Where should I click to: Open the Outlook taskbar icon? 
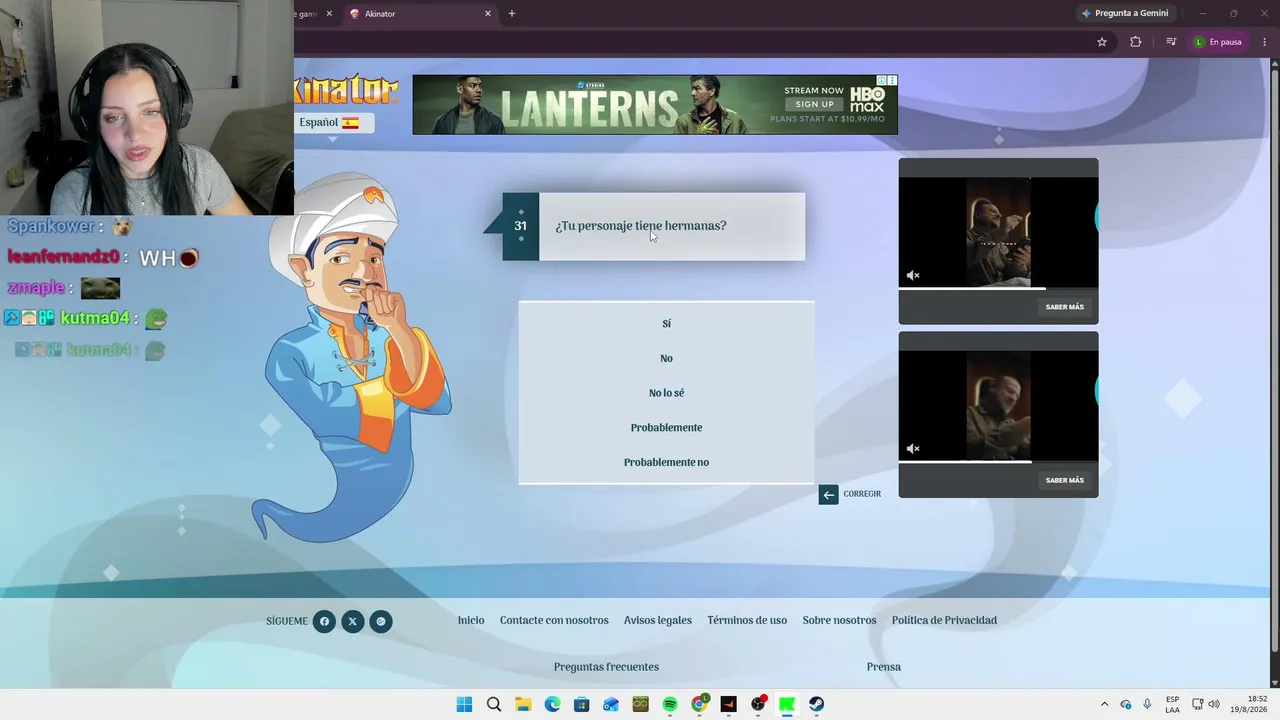click(x=611, y=704)
